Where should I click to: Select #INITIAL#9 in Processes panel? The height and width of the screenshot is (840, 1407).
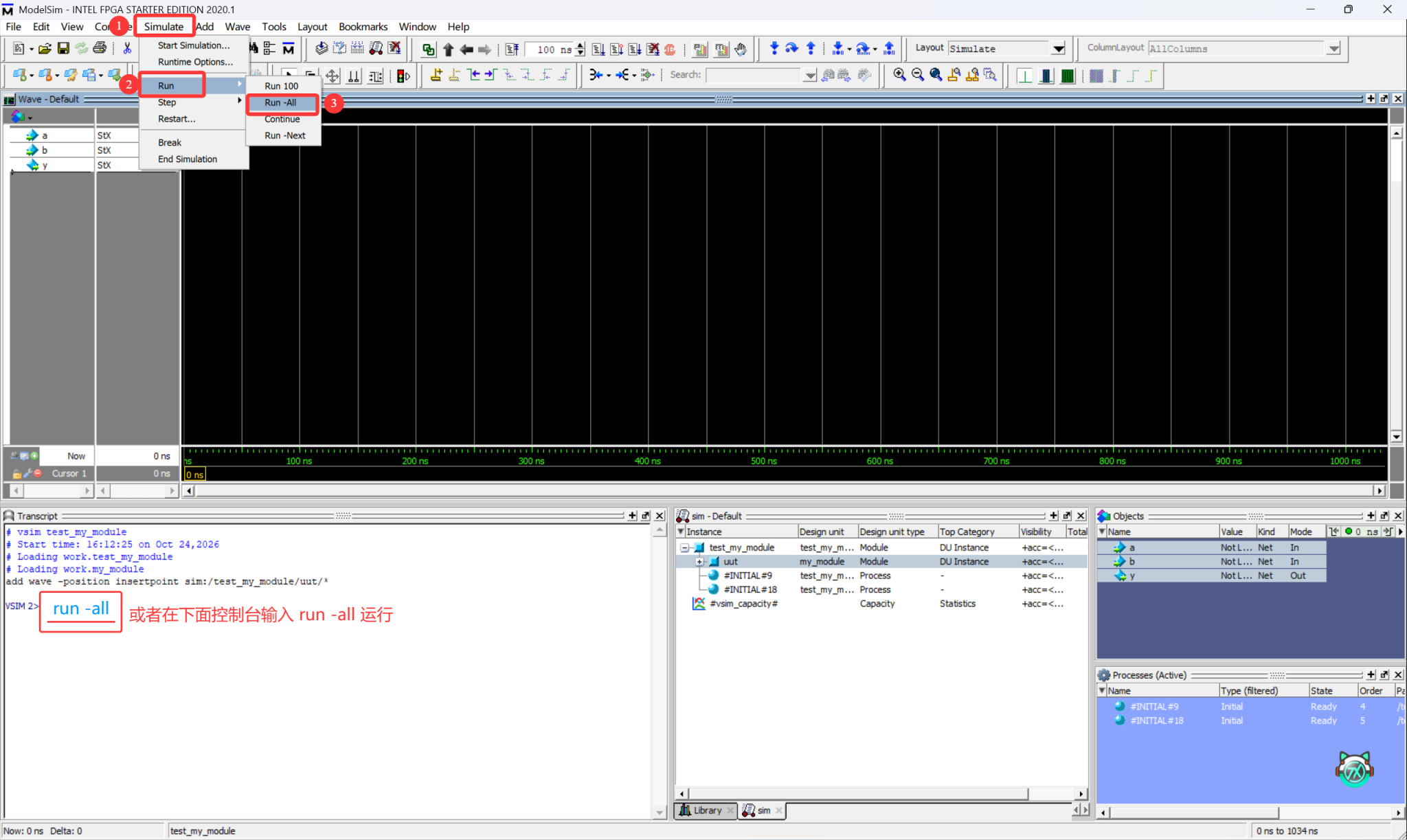[1153, 706]
